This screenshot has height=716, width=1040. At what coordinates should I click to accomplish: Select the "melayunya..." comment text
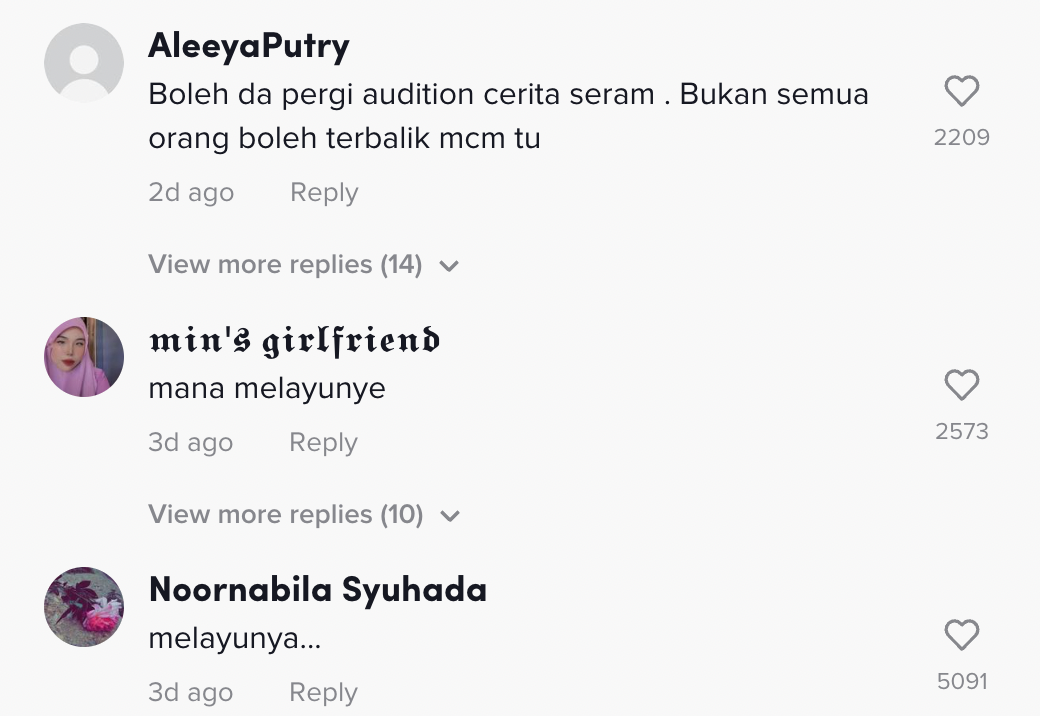point(235,638)
